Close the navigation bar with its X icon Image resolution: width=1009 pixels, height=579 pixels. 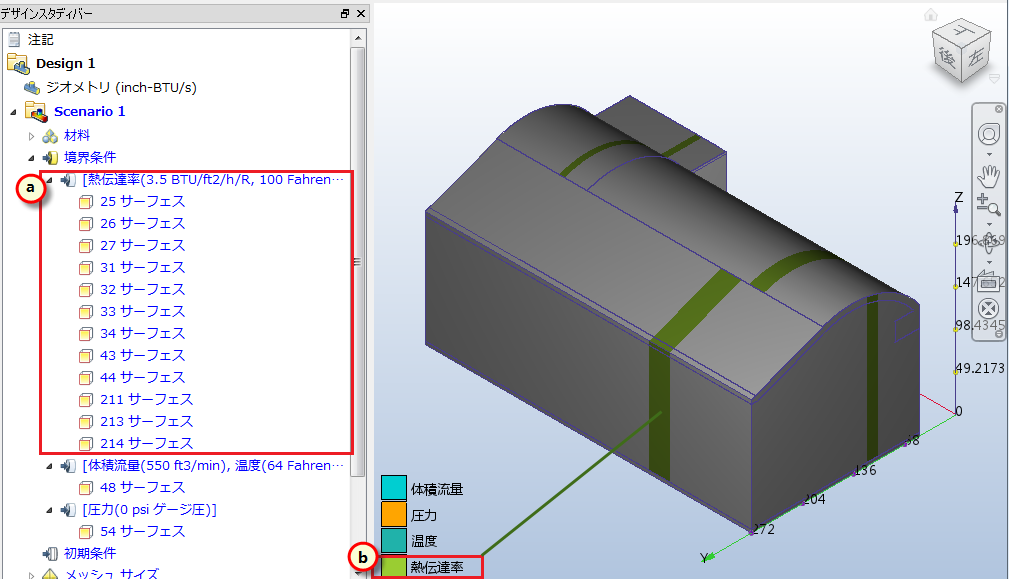point(999,109)
